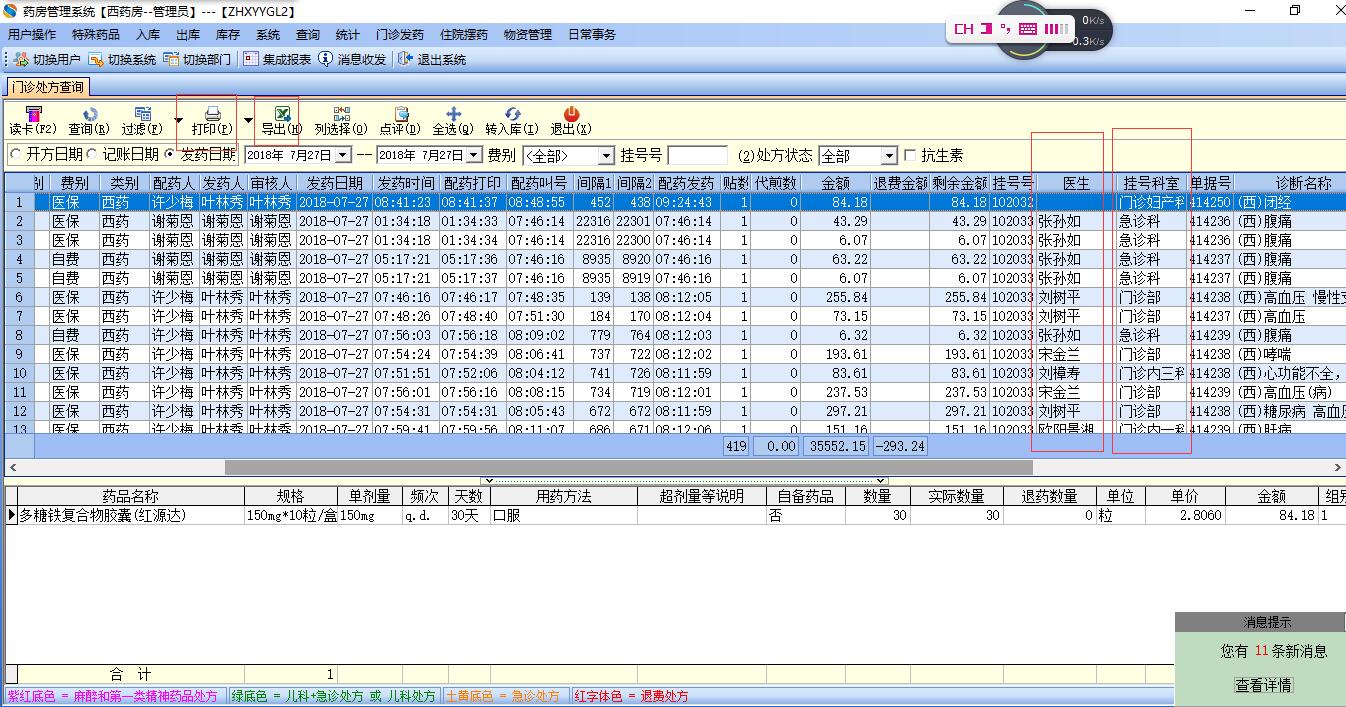Click the 药品名称 detail column header
The height and width of the screenshot is (707, 1346).
pyautogui.click(x=131, y=496)
